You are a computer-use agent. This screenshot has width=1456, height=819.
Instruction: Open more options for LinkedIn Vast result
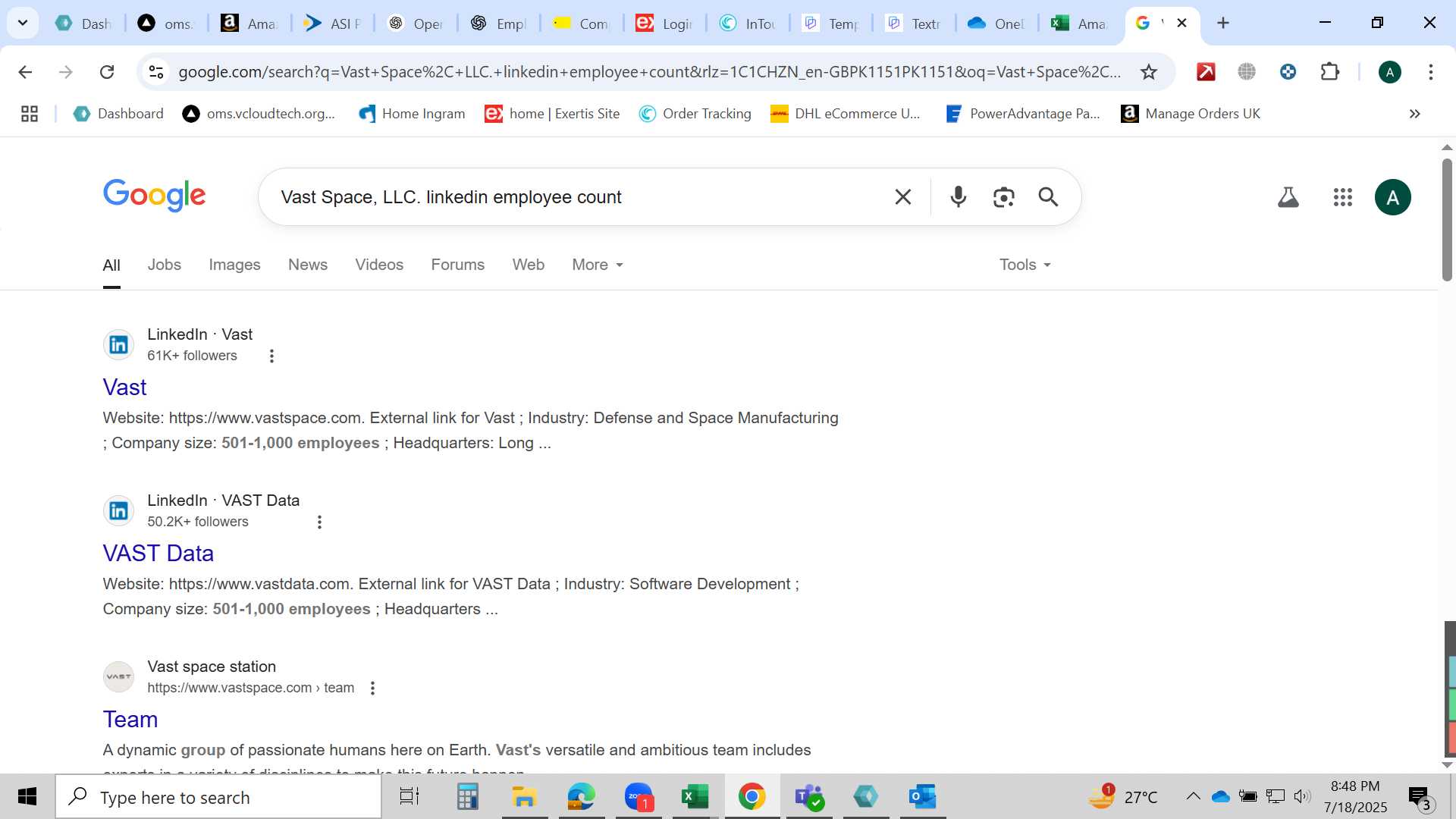tap(271, 356)
